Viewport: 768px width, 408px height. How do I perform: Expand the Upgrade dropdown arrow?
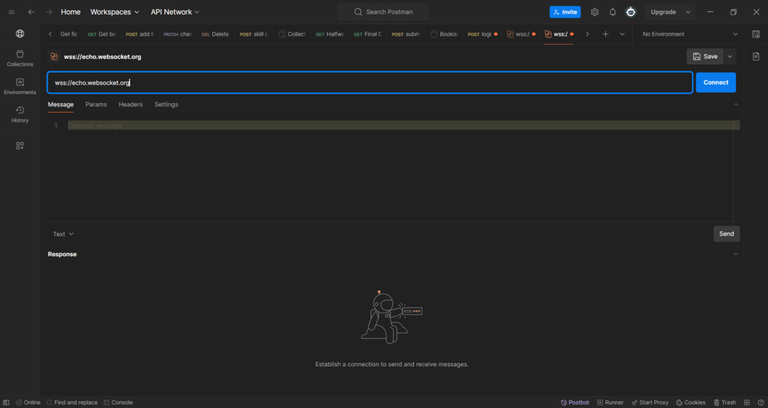(x=688, y=12)
